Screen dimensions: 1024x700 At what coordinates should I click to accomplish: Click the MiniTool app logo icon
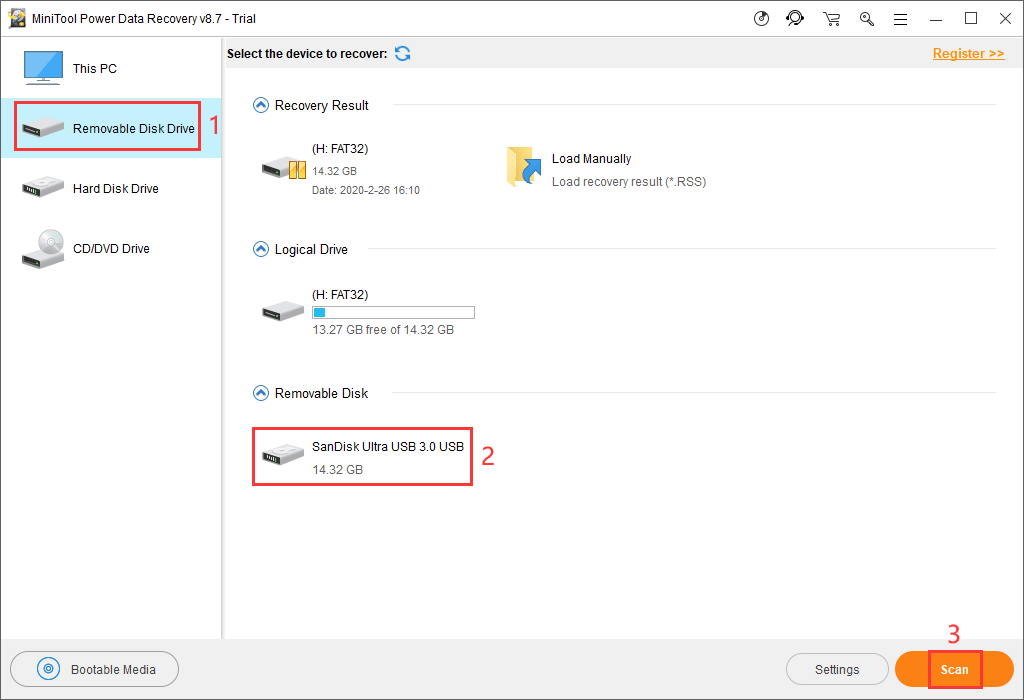coord(17,18)
